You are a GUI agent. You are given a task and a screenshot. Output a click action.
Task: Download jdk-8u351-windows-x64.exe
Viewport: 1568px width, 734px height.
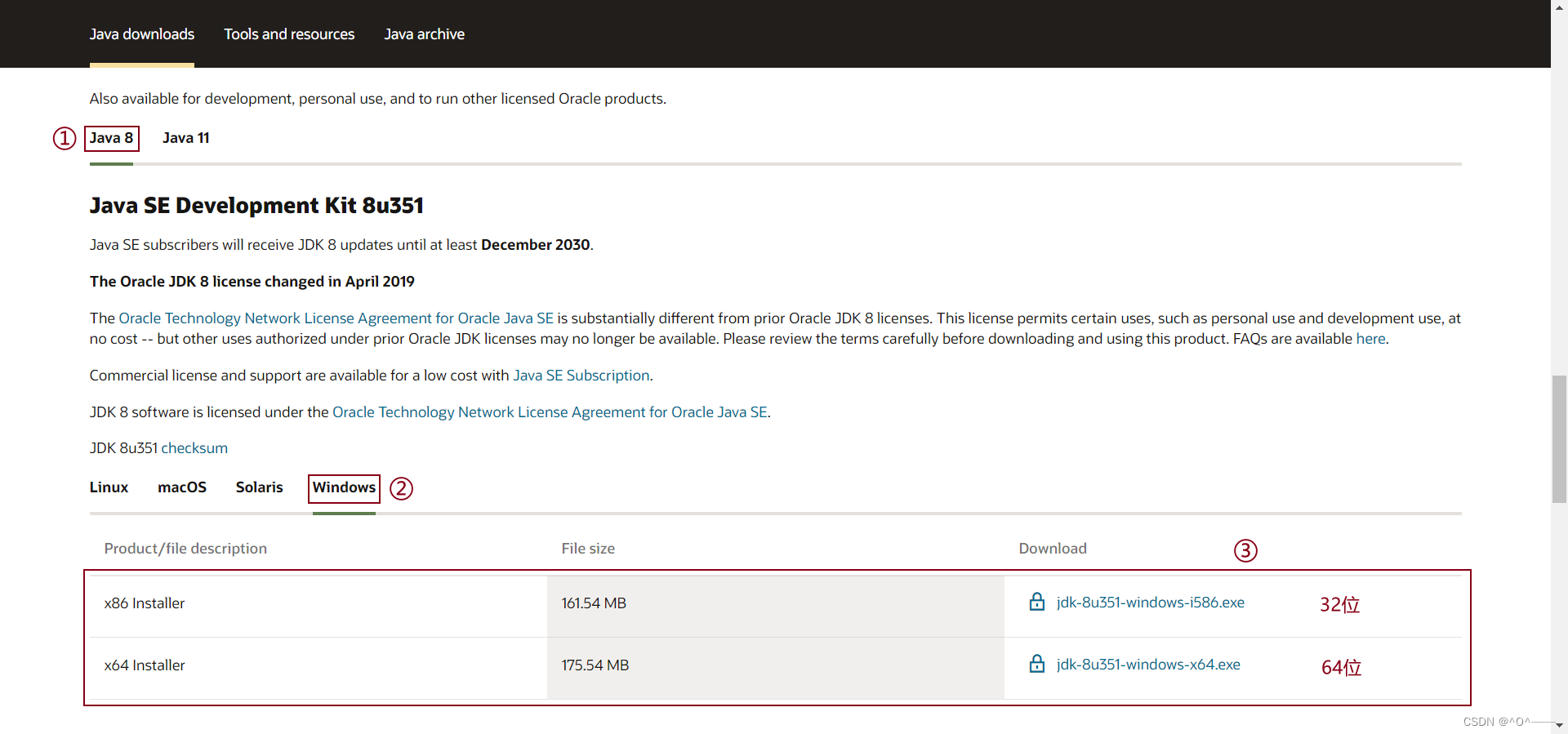[x=1148, y=665]
